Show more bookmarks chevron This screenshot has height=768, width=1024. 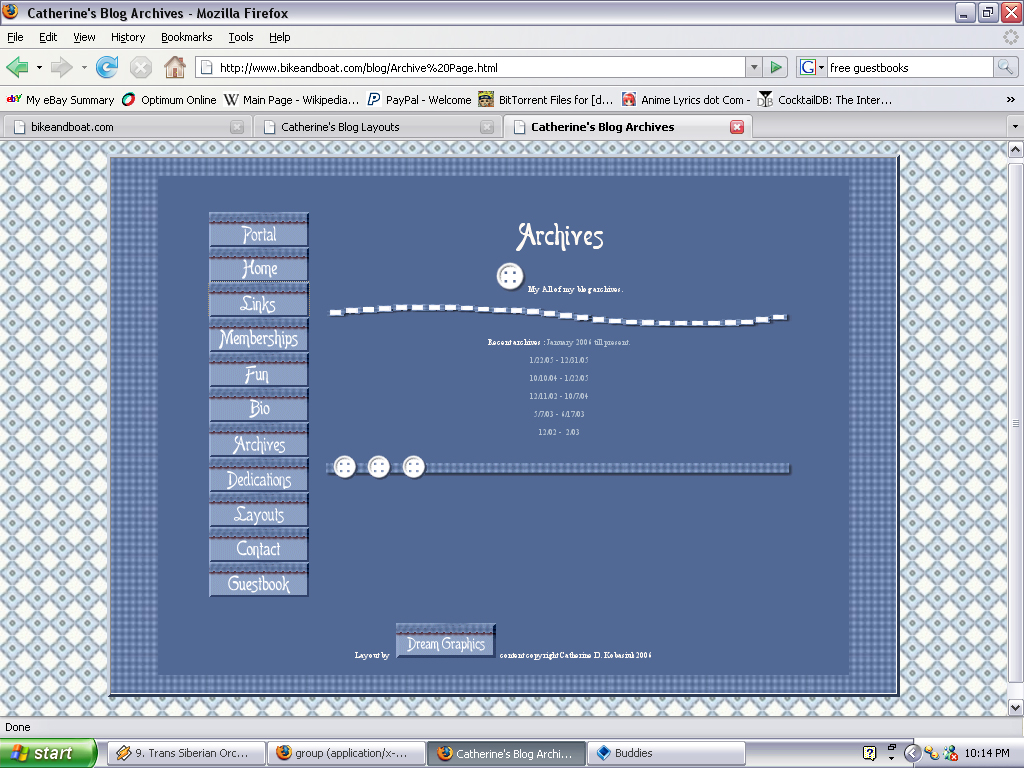point(1010,100)
